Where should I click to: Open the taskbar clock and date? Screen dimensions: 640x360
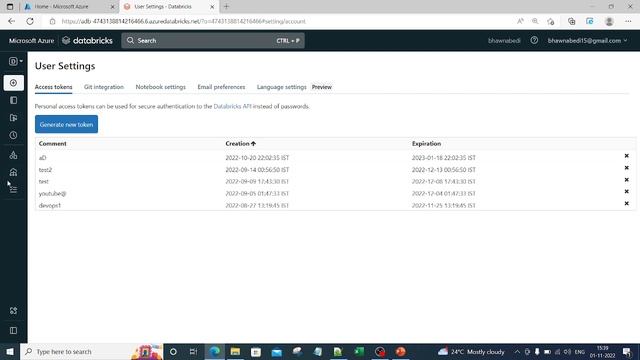tap(602, 351)
